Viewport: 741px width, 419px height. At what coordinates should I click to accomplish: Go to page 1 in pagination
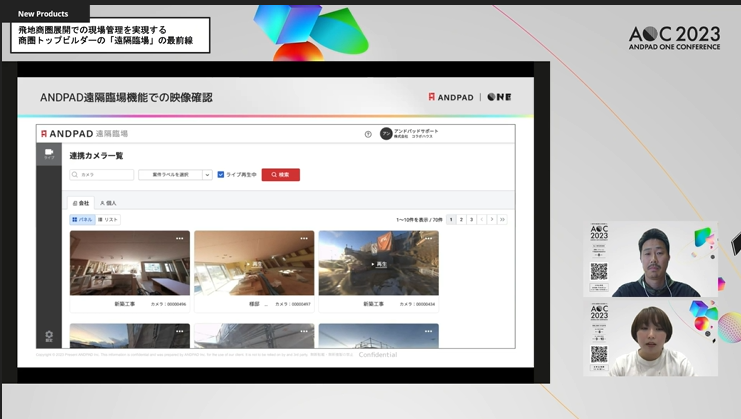click(x=451, y=219)
